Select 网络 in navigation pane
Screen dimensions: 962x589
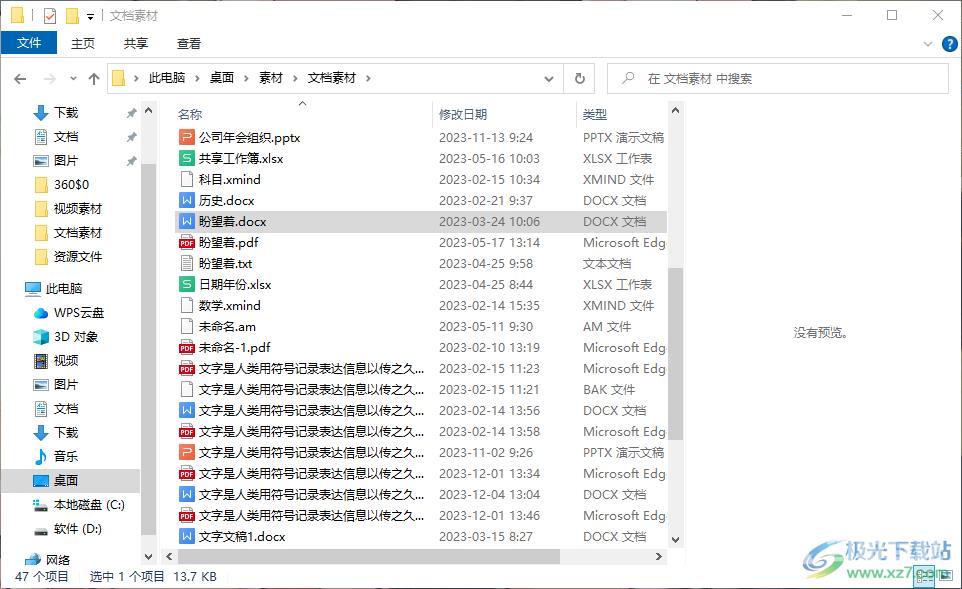coord(58,560)
